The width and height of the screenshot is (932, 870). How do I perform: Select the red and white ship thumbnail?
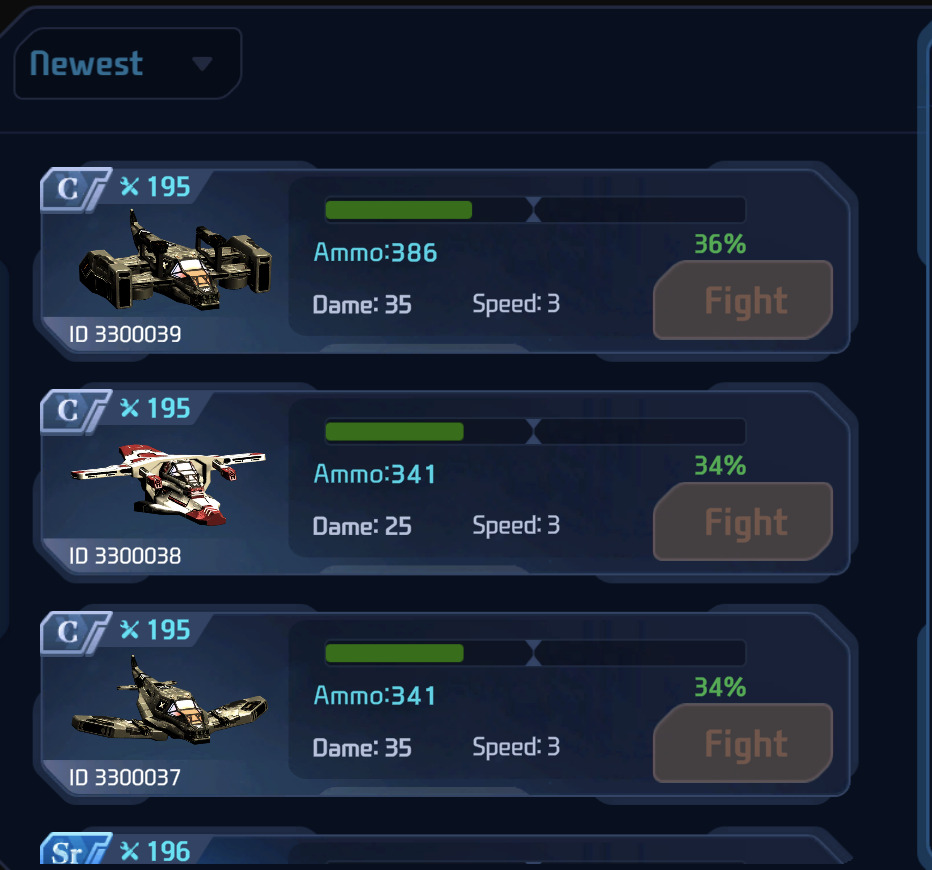[168, 484]
